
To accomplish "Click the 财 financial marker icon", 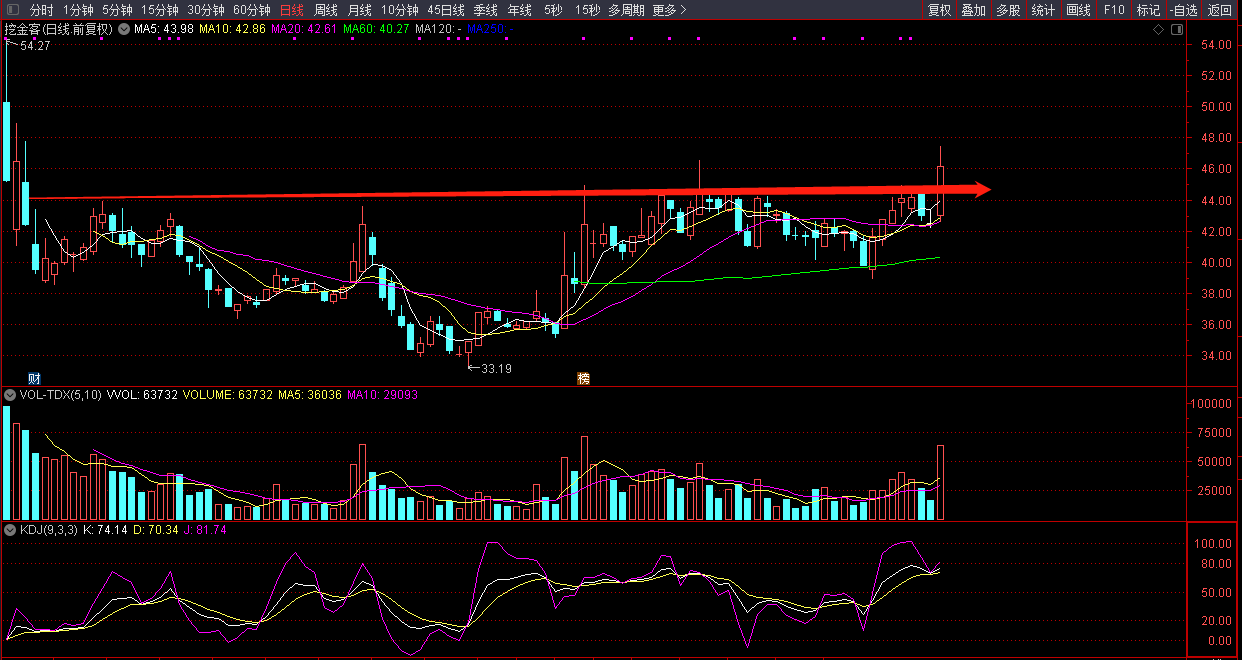I will pyautogui.click(x=34, y=378).
